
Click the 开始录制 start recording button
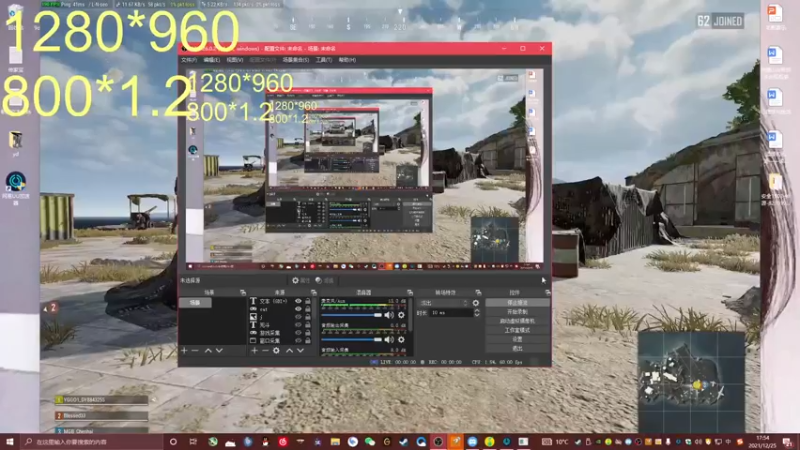[517, 312]
